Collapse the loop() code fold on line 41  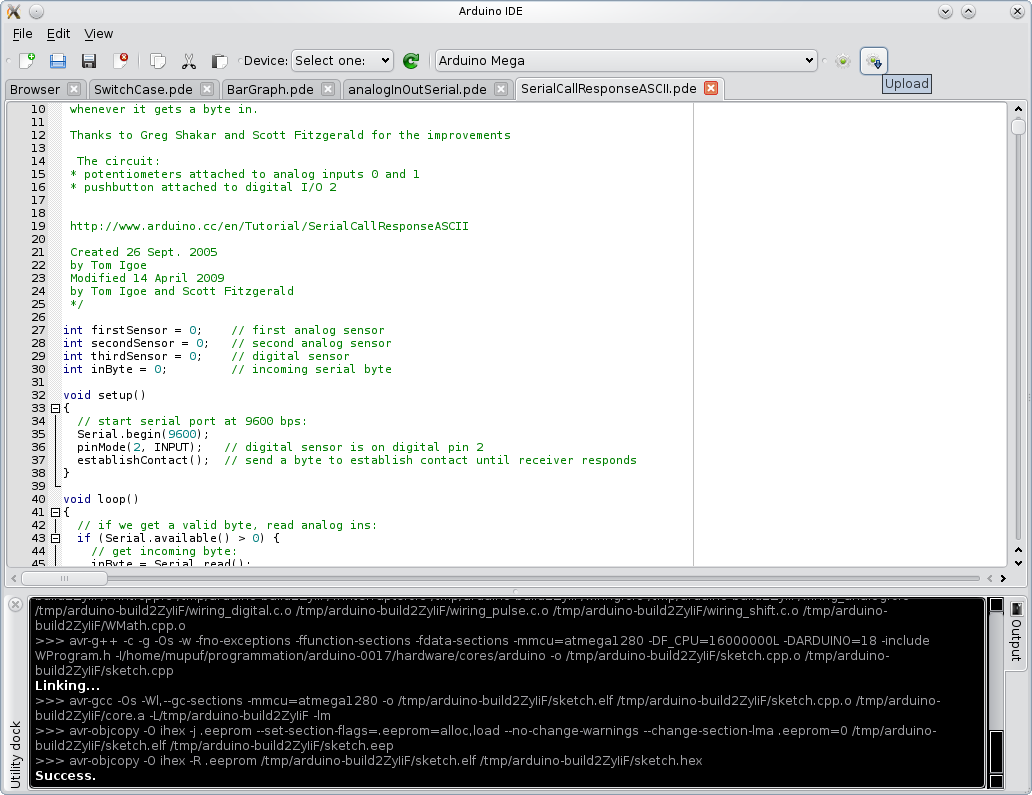click(x=55, y=512)
